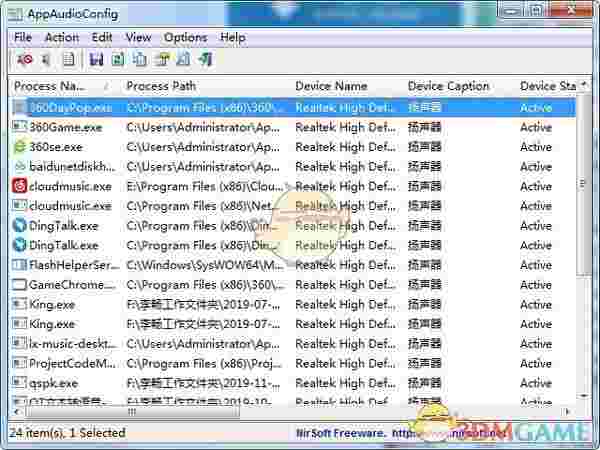Screen dimensions: 600x450
Task: Click the vertical scrollbar thumb of the list
Action: [x=583, y=184]
